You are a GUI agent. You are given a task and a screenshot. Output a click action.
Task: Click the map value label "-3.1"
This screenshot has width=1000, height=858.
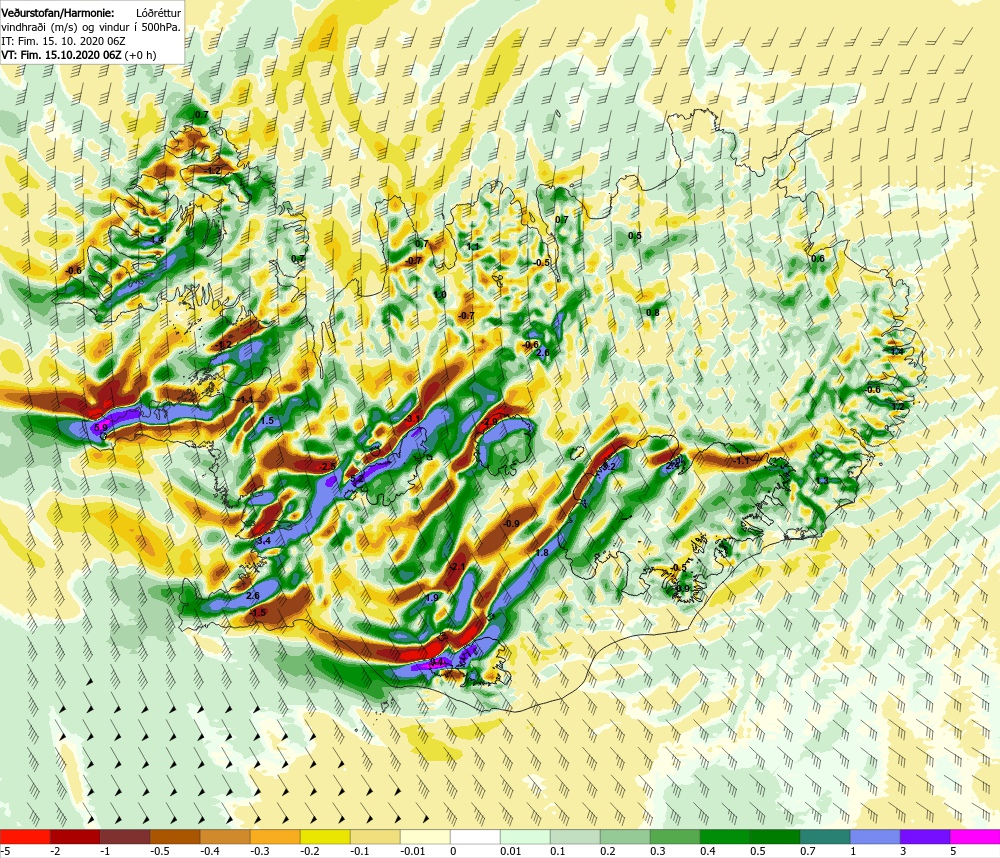tap(412, 419)
